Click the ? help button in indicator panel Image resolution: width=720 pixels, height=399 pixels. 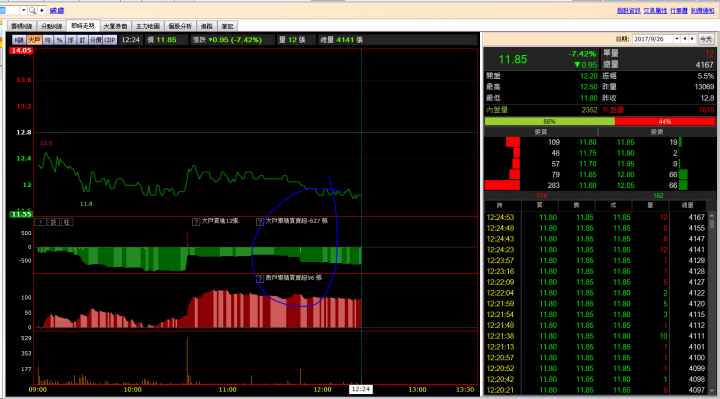coord(40,222)
